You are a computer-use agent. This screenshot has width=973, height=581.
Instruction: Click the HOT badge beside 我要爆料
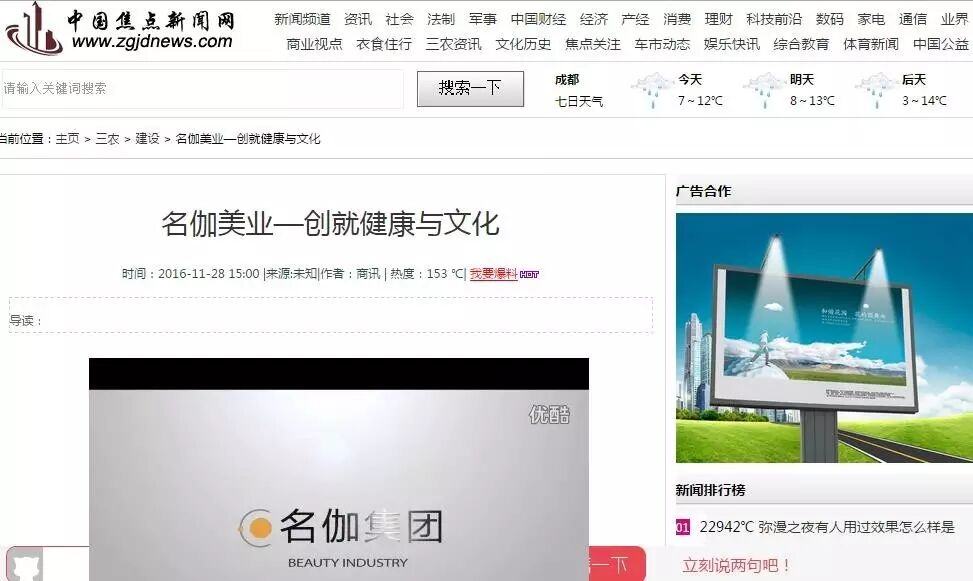pos(529,274)
